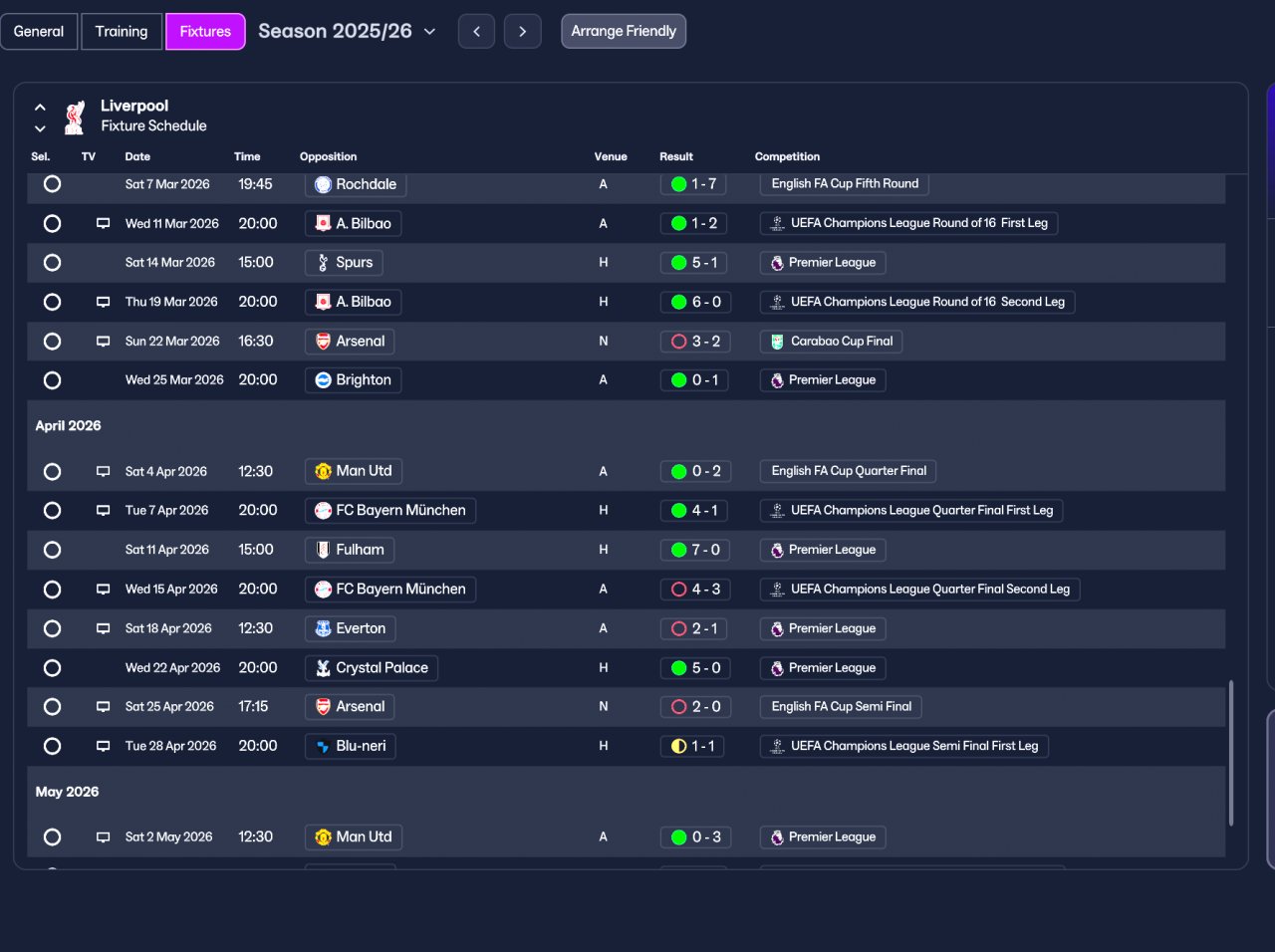
Task: Select the Fulham fixture radio button
Action: tap(52, 550)
